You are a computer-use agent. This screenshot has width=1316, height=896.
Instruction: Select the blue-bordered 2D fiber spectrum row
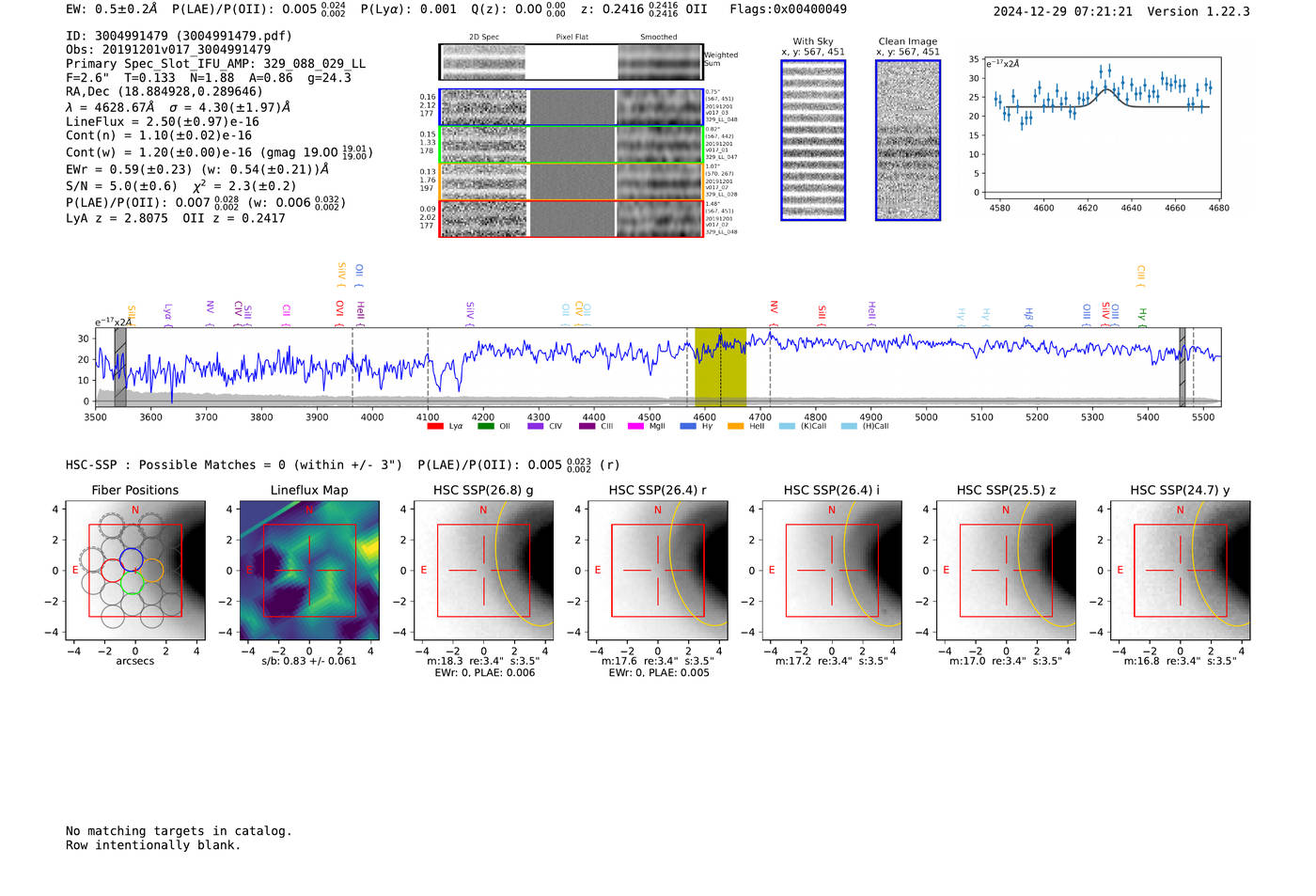pos(572,107)
